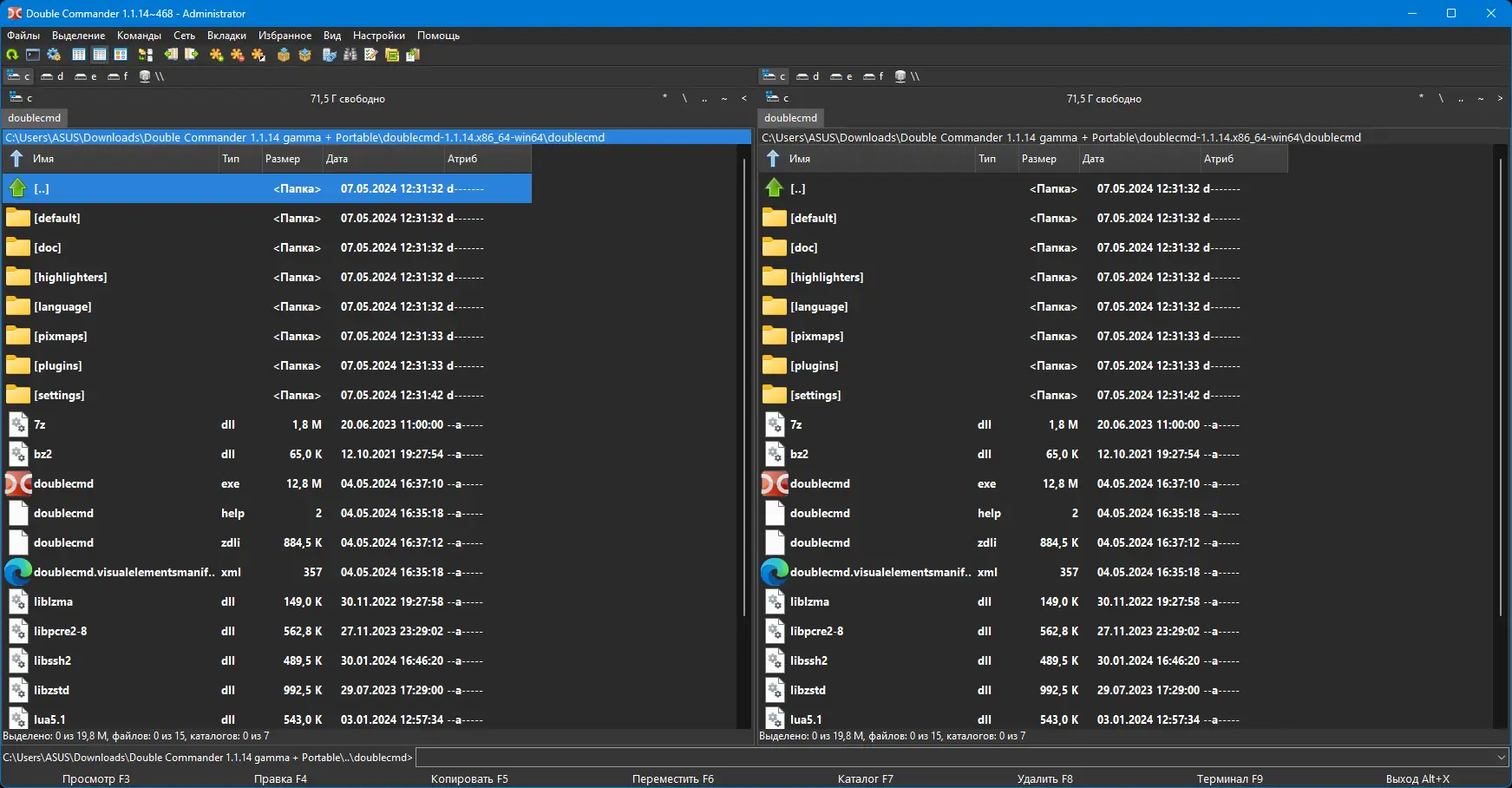Click Правка F4 button

[280, 779]
